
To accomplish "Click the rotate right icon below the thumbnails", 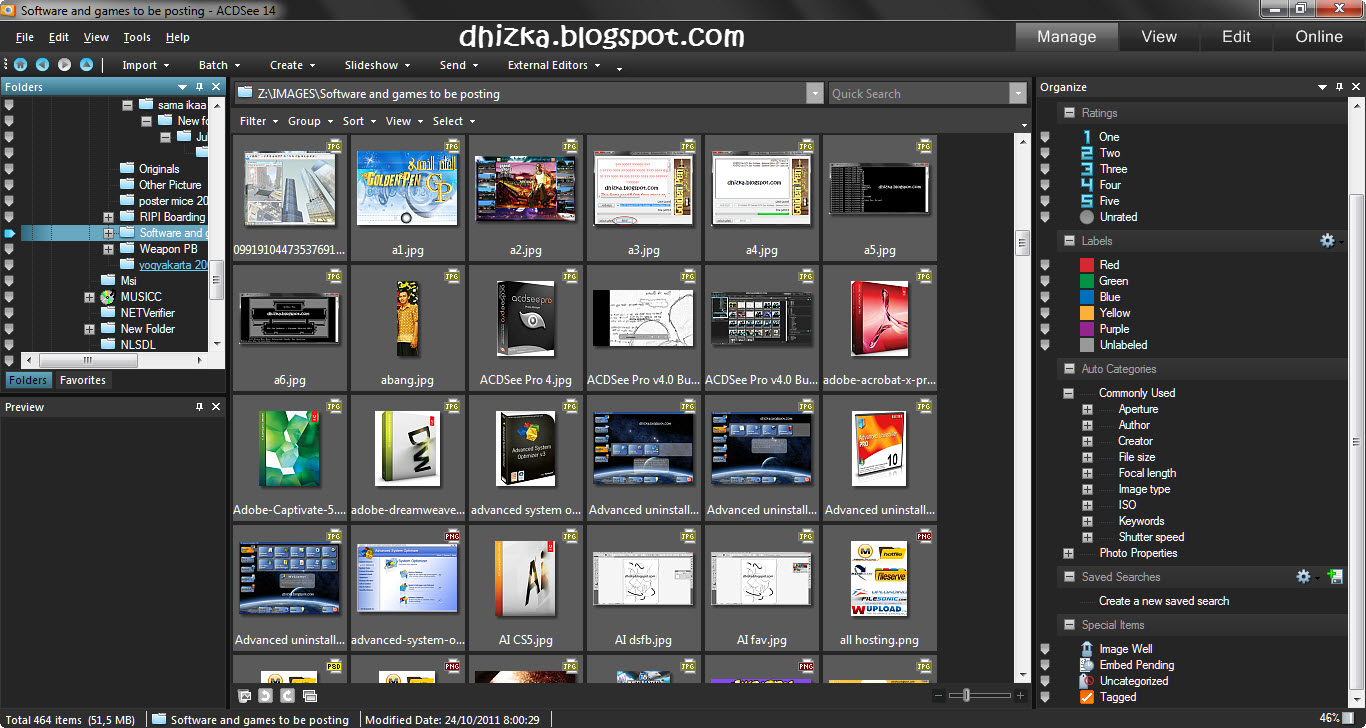I will [x=287, y=695].
